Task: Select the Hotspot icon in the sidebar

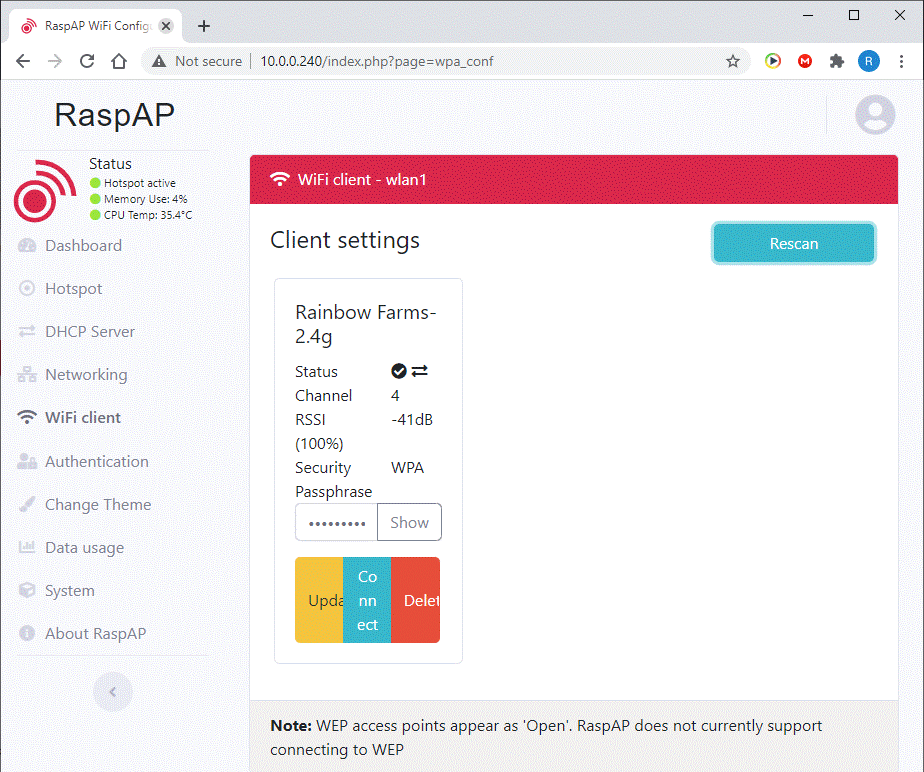Action: (26, 288)
